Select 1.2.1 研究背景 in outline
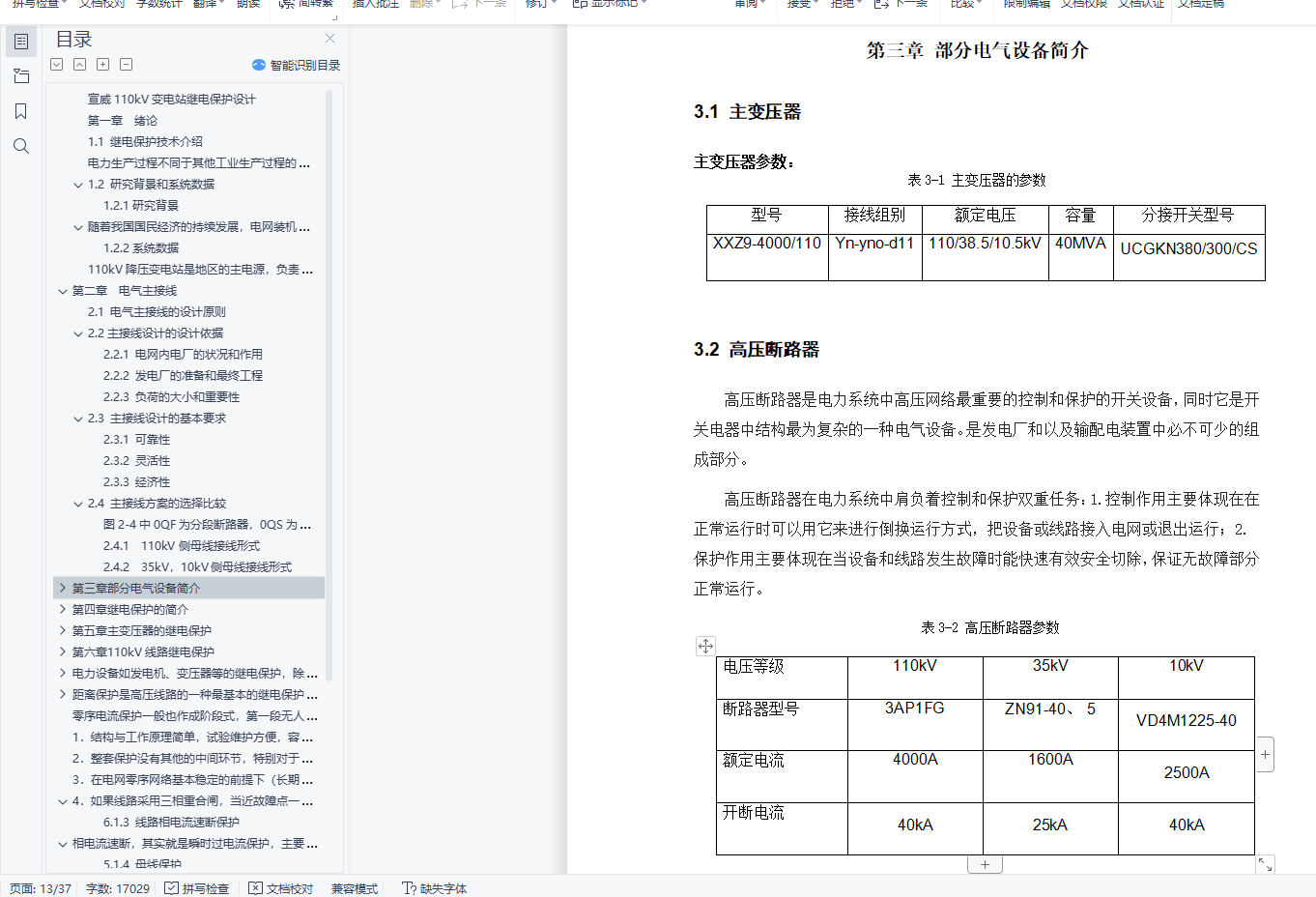This screenshot has height=897, width=1316. 141,206
